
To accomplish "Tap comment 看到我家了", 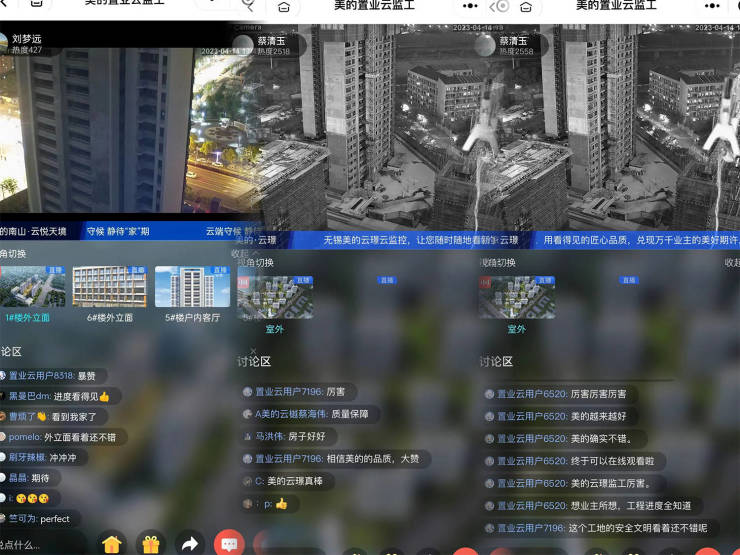I will tap(53, 417).
